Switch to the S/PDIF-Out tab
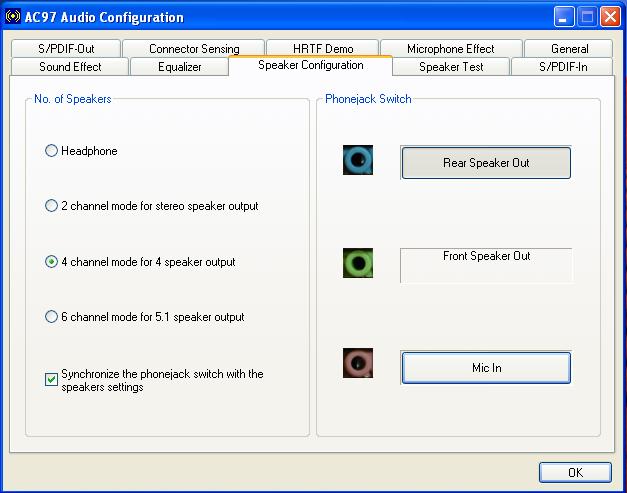Viewport: 627px width, 493px height. [66, 48]
